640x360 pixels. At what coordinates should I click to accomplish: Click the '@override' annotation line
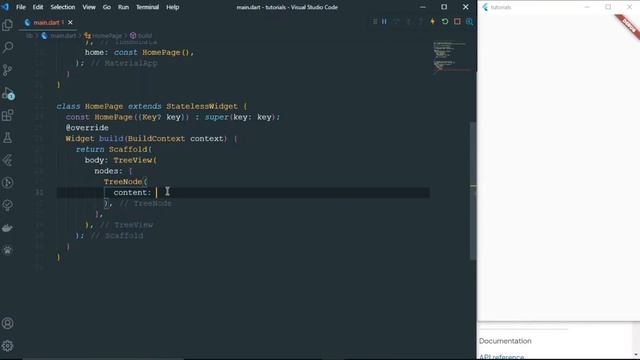tap(87, 128)
